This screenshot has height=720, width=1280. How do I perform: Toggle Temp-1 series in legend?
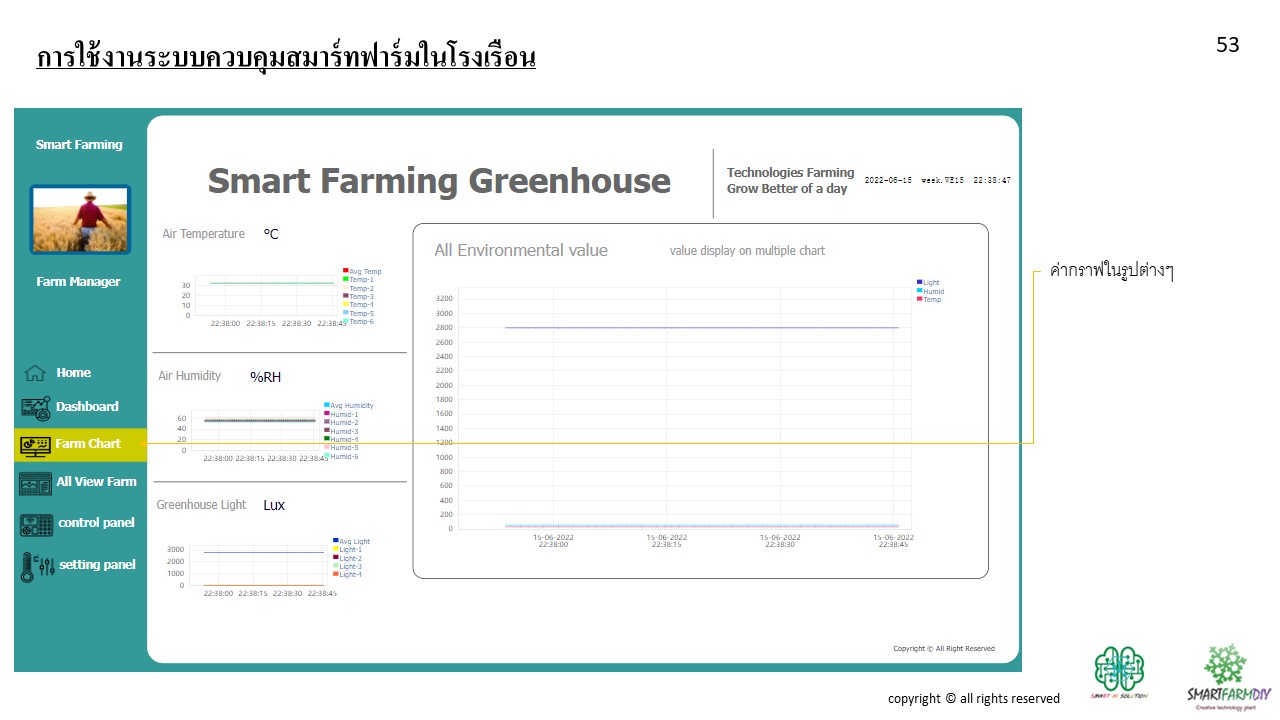pos(358,279)
